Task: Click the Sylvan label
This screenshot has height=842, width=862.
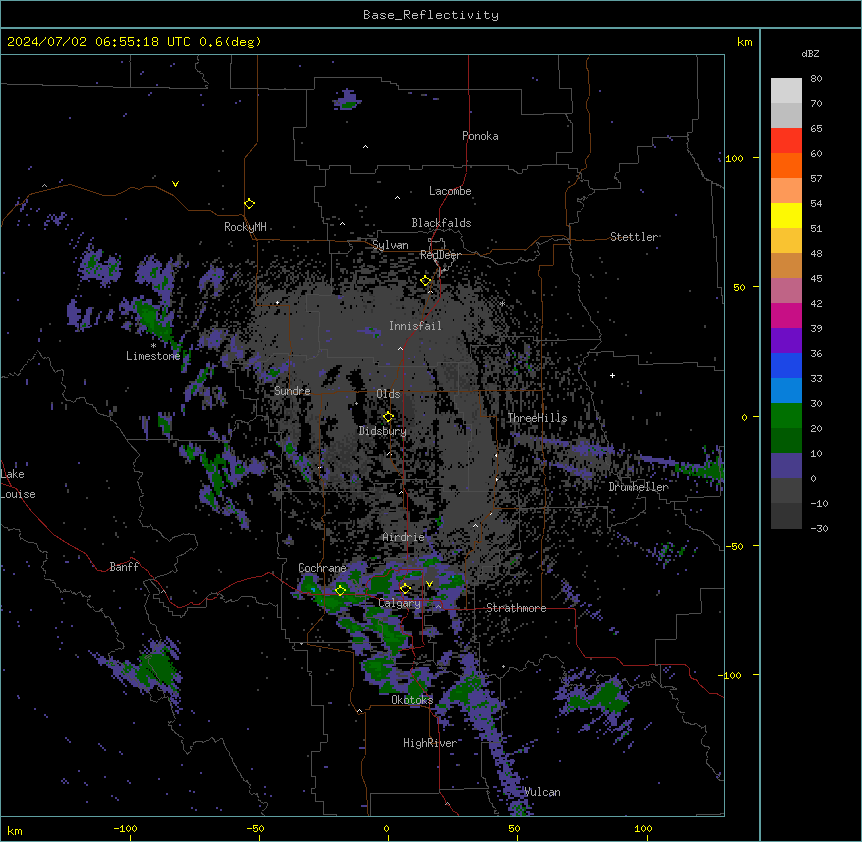Action: 390,245
